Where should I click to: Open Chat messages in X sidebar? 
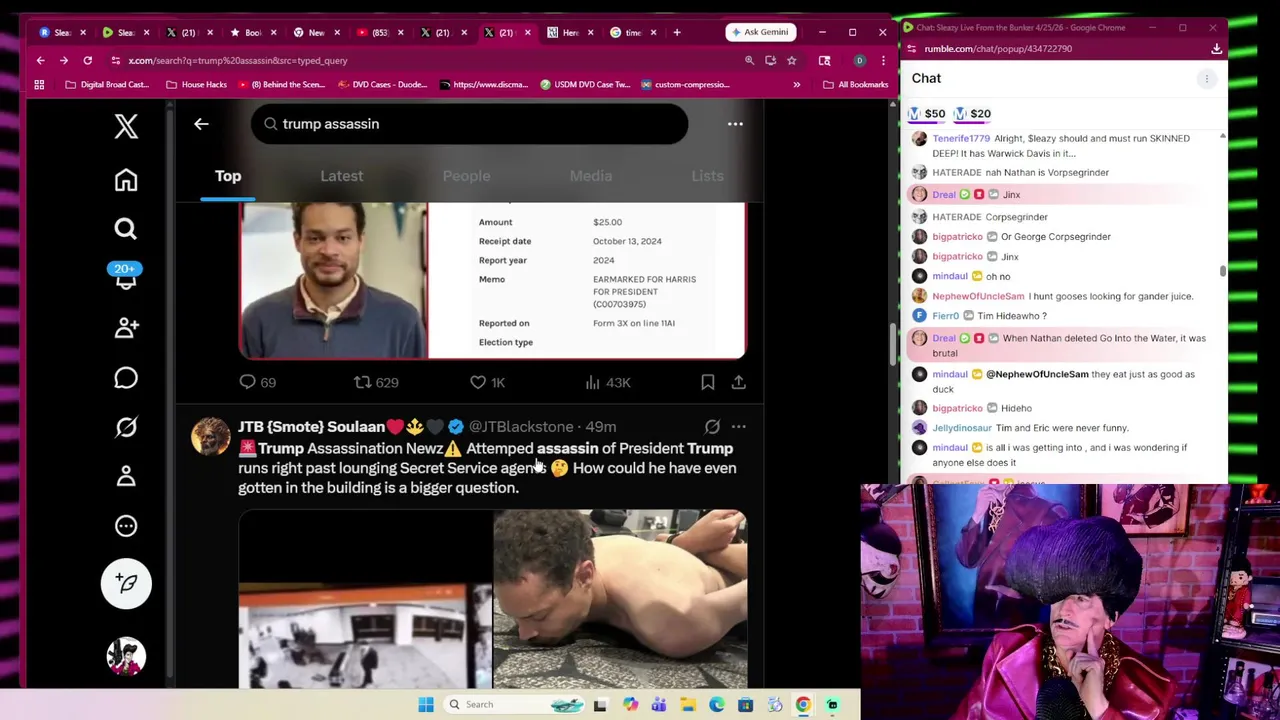pyautogui.click(x=126, y=378)
